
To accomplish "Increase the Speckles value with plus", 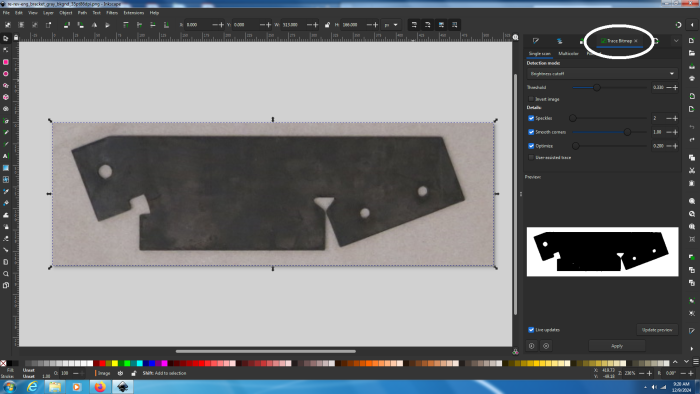I will (x=675, y=118).
